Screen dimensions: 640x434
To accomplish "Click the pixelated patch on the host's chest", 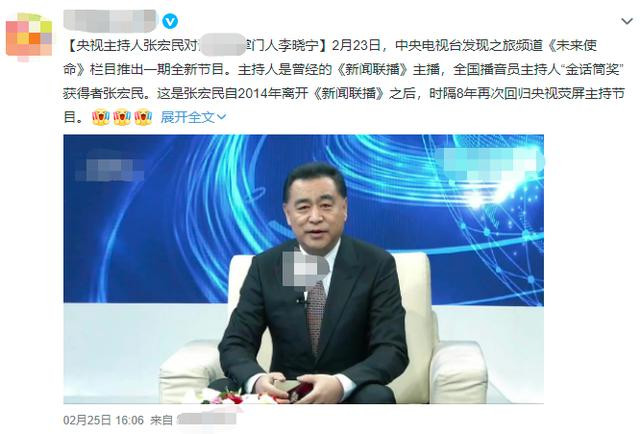I will coord(305,267).
